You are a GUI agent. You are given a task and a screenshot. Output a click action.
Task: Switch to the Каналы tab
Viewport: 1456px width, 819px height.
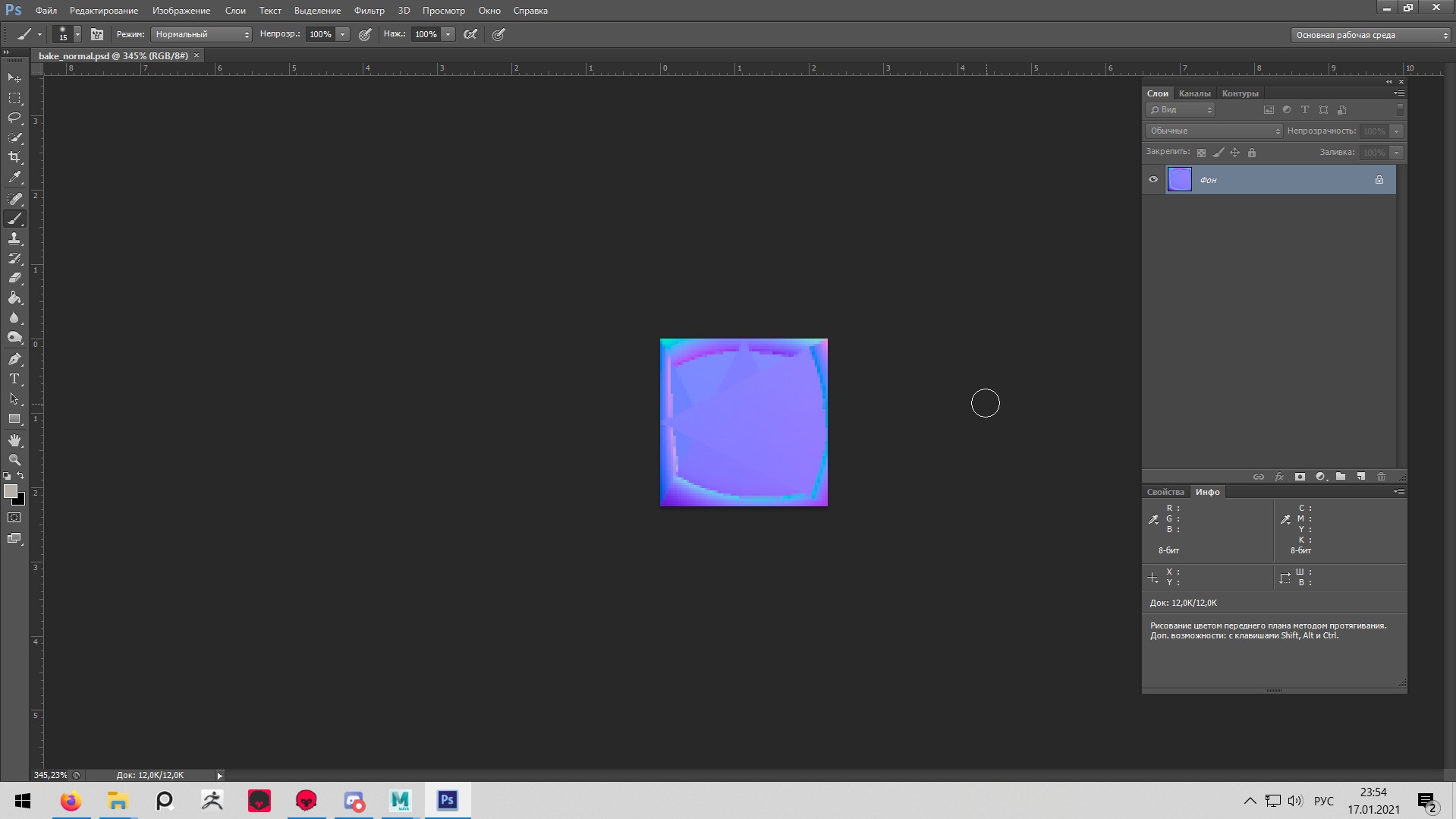[1195, 93]
